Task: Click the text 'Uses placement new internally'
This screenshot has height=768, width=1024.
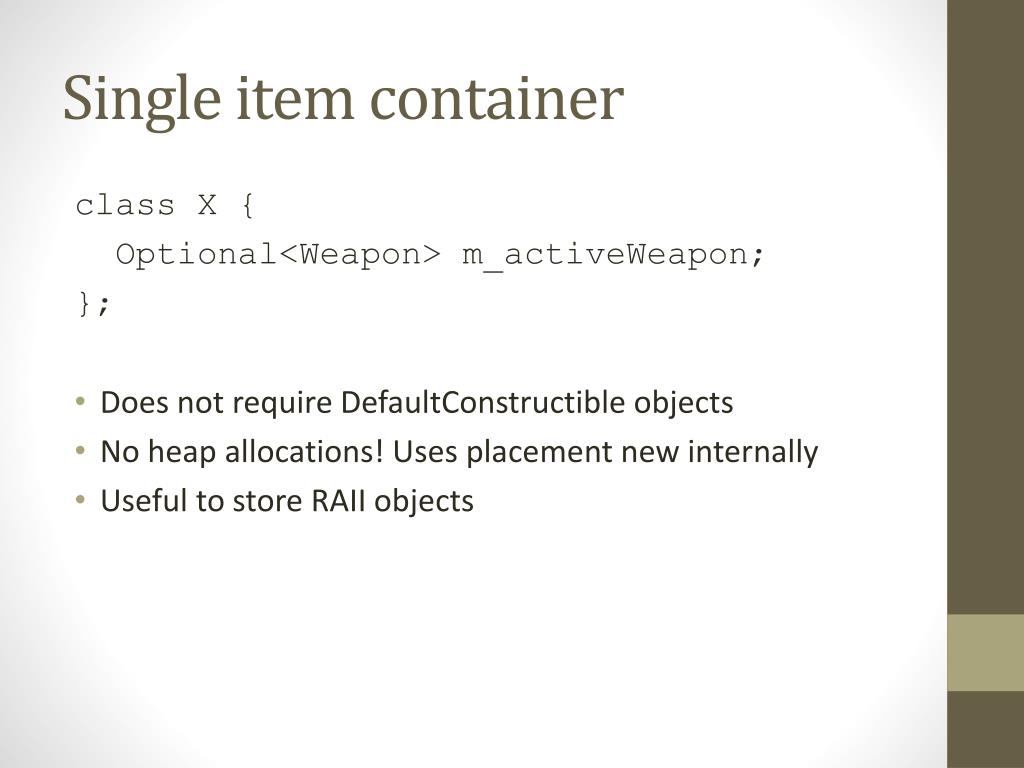Action: tap(605, 452)
